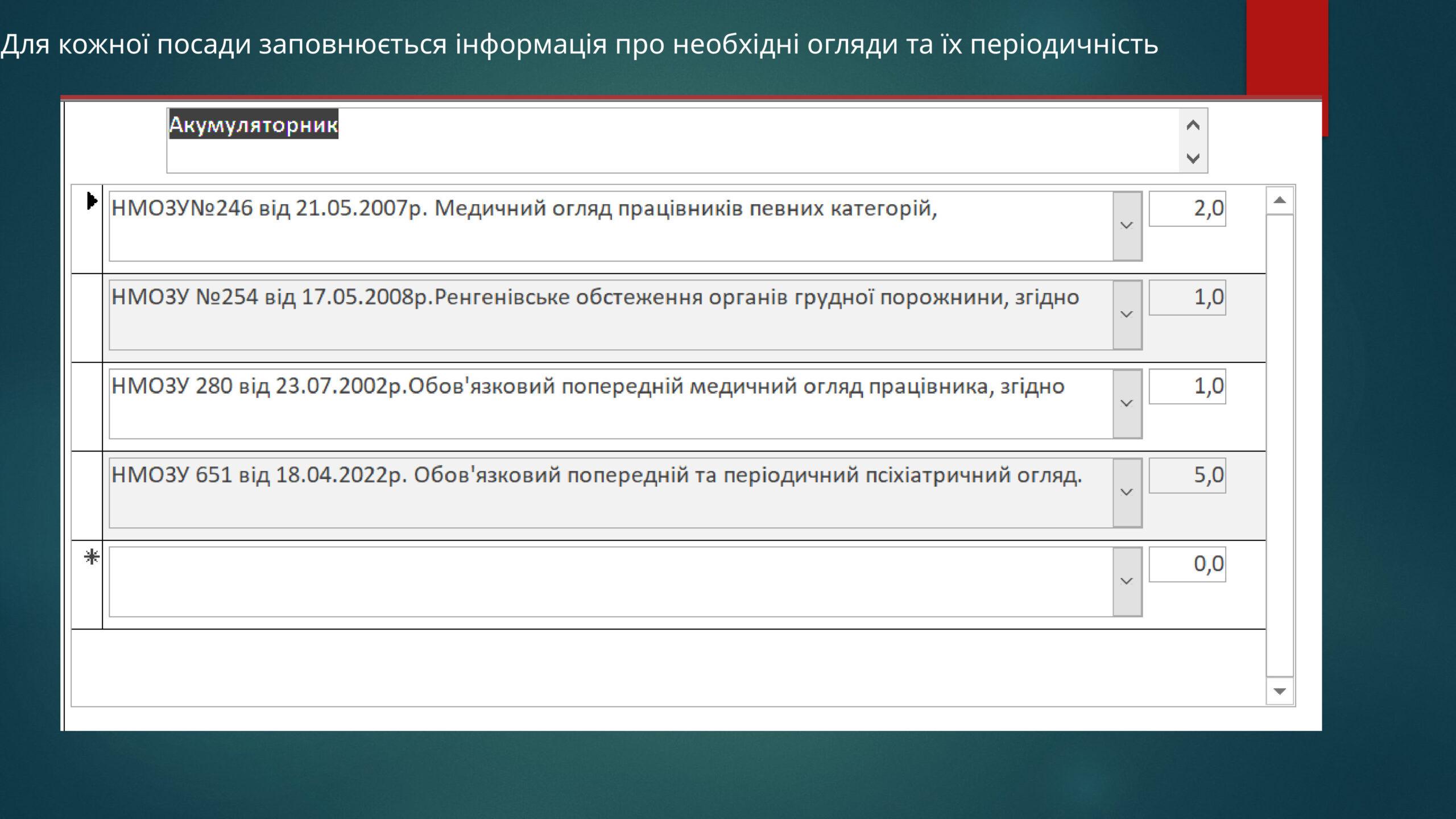Viewport: 1456px width, 819px height.
Task: Click the records list vertical scrollbar track
Action: click(1280, 445)
